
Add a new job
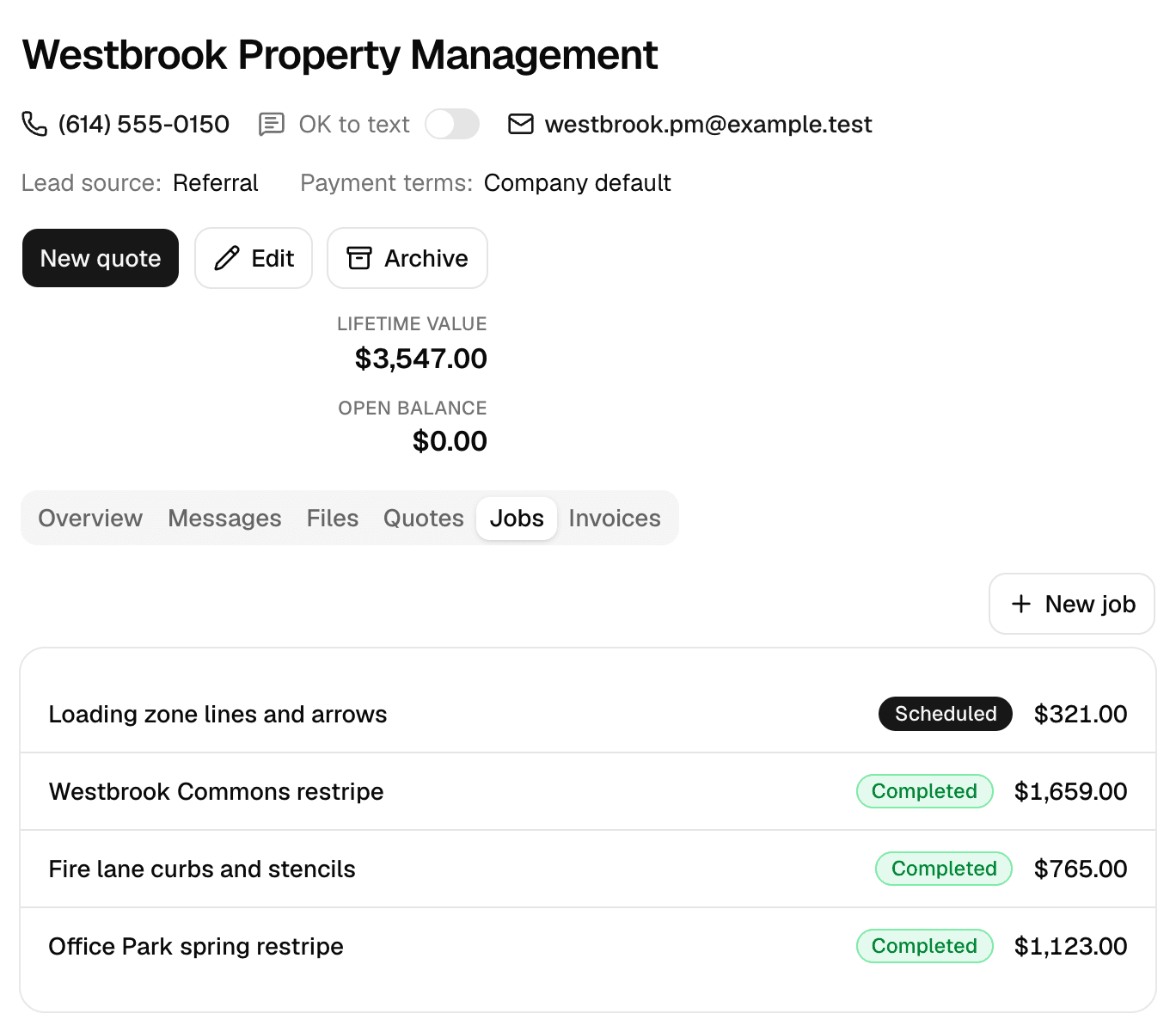point(1072,604)
